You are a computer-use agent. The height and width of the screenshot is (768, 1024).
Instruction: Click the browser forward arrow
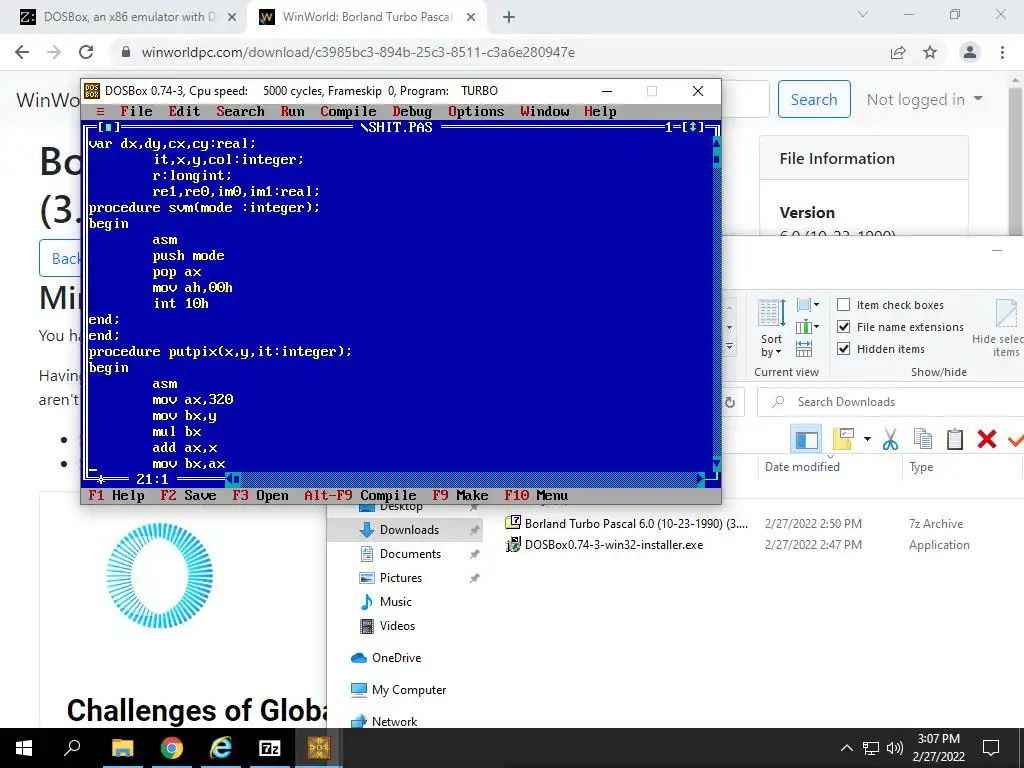[54, 52]
